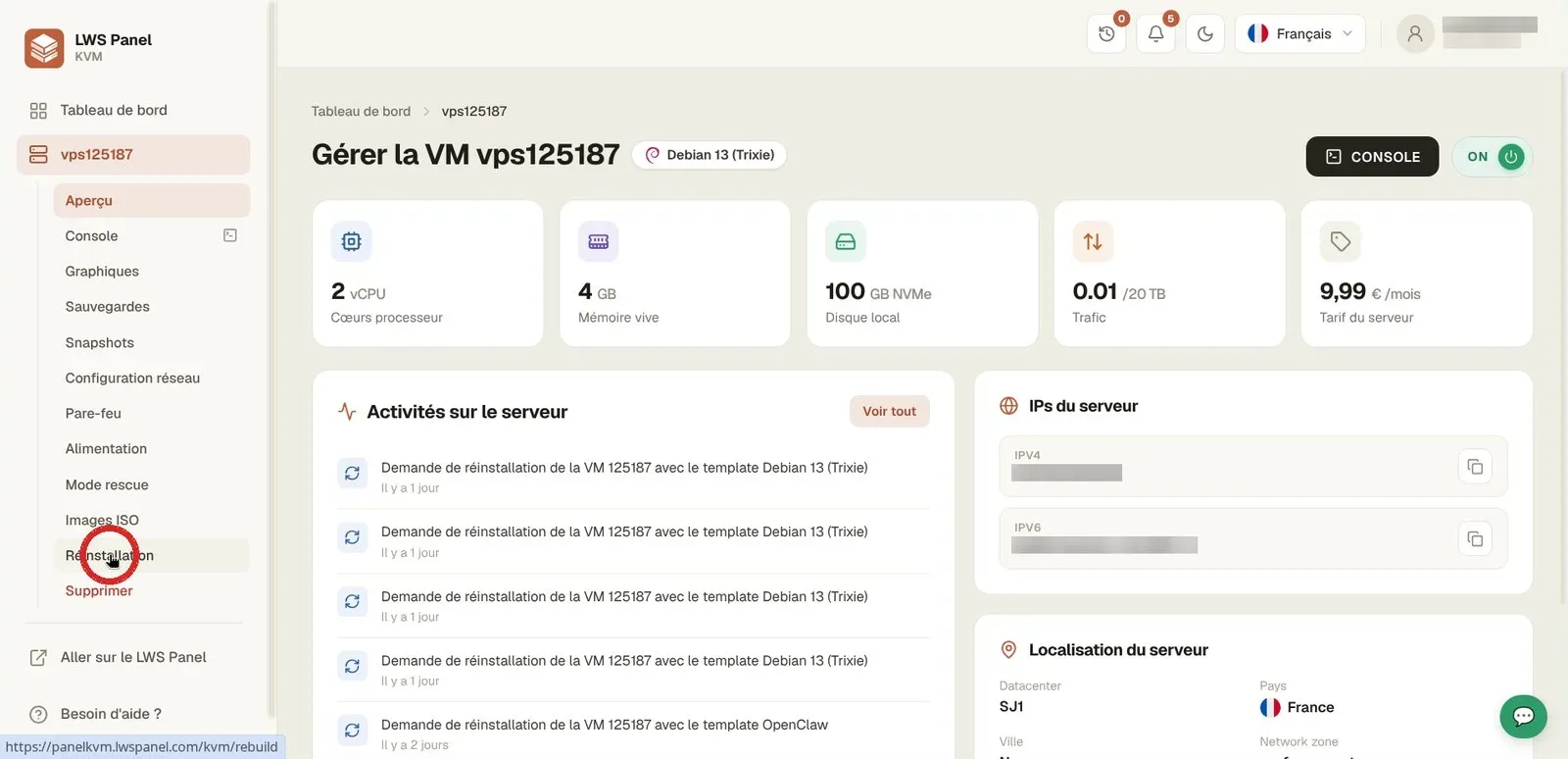Click console external icon in sidebar
This screenshot has width=1568, height=759.
coord(230,235)
